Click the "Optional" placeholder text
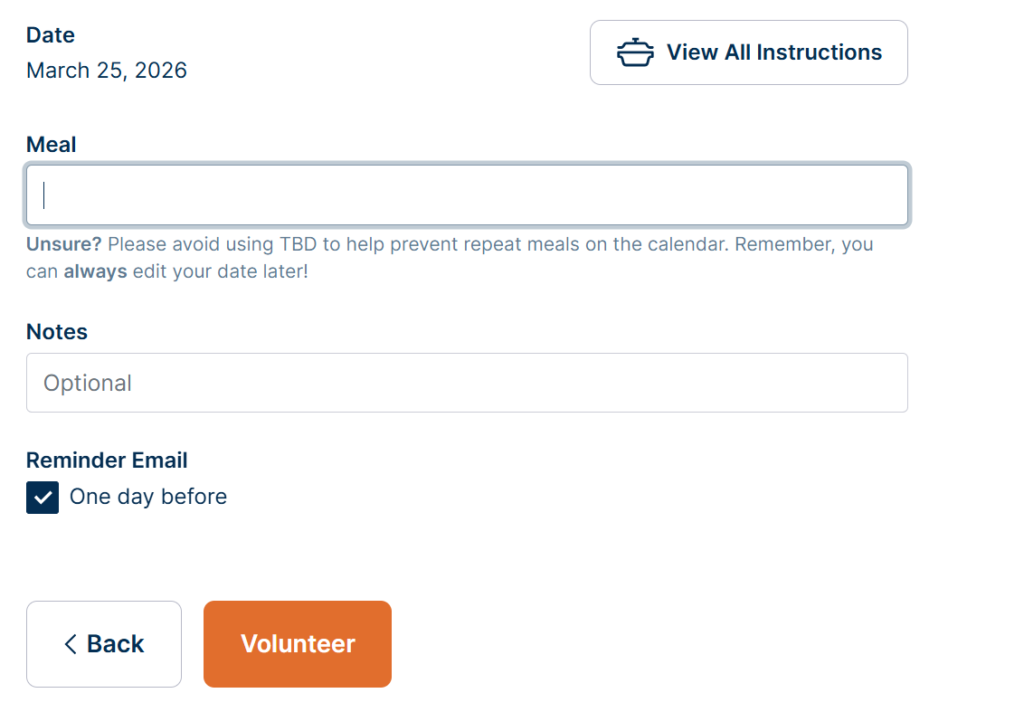Image resolution: width=1024 pixels, height=712 pixels. (88, 383)
